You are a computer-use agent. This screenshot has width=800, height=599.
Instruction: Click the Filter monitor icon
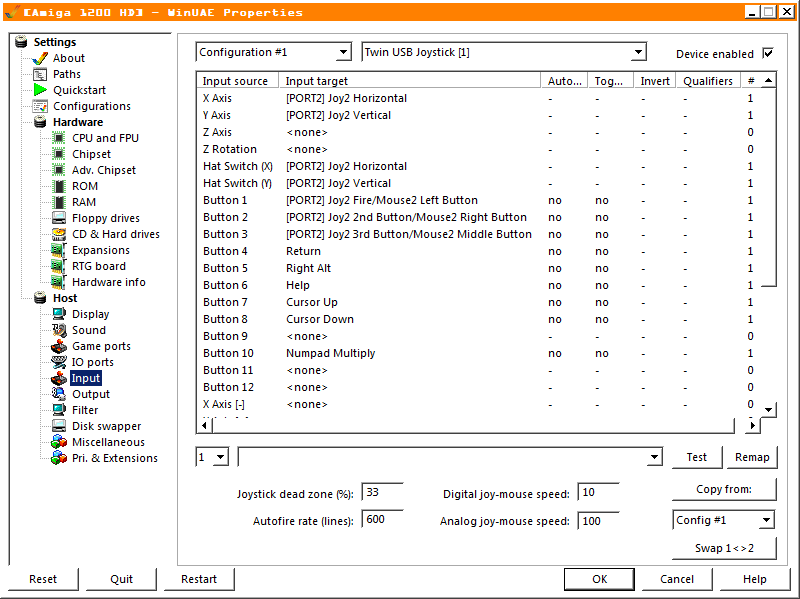(x=59, y=410)
